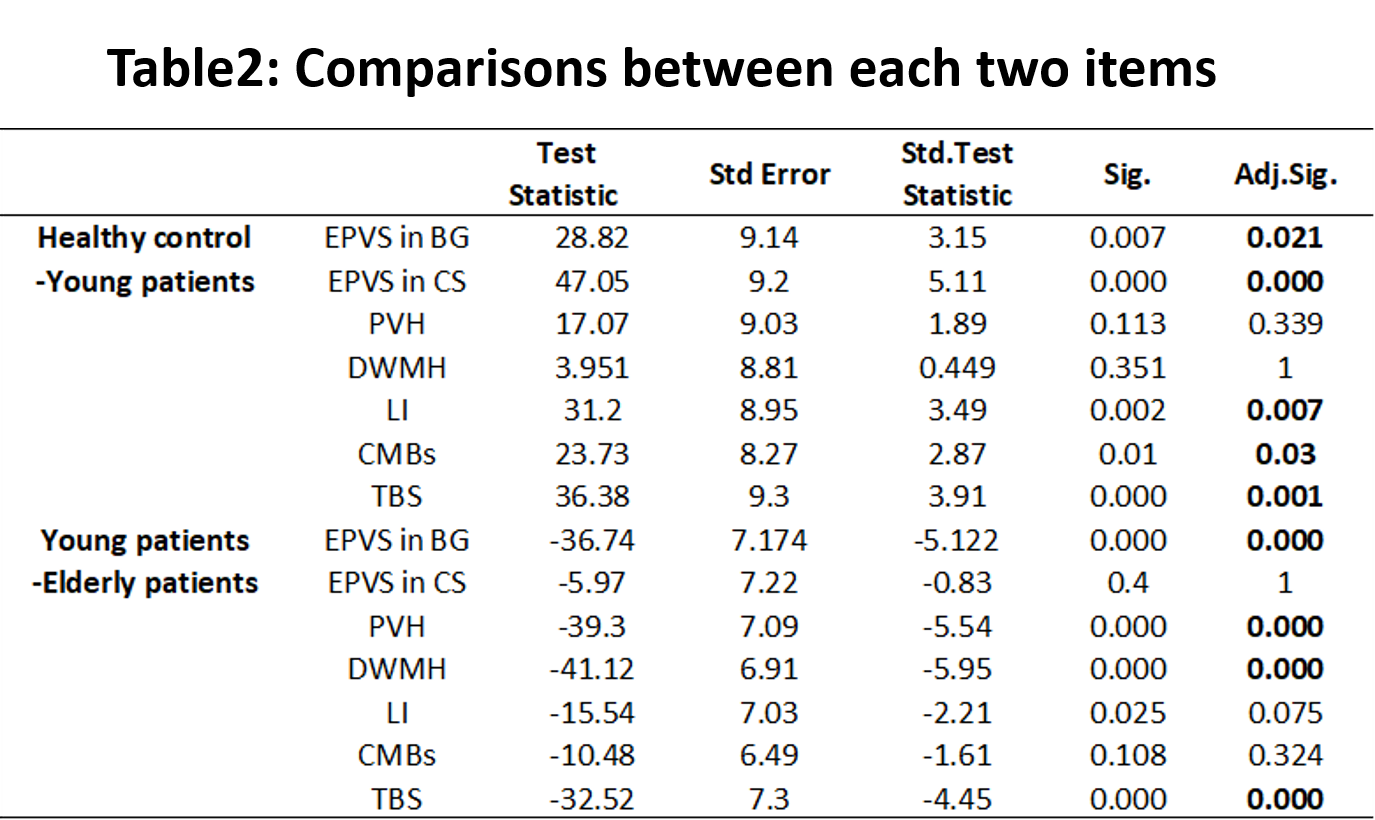1375x820 pixels.
Task: Select the standard error value 7.174
Action: pos(769,541)
